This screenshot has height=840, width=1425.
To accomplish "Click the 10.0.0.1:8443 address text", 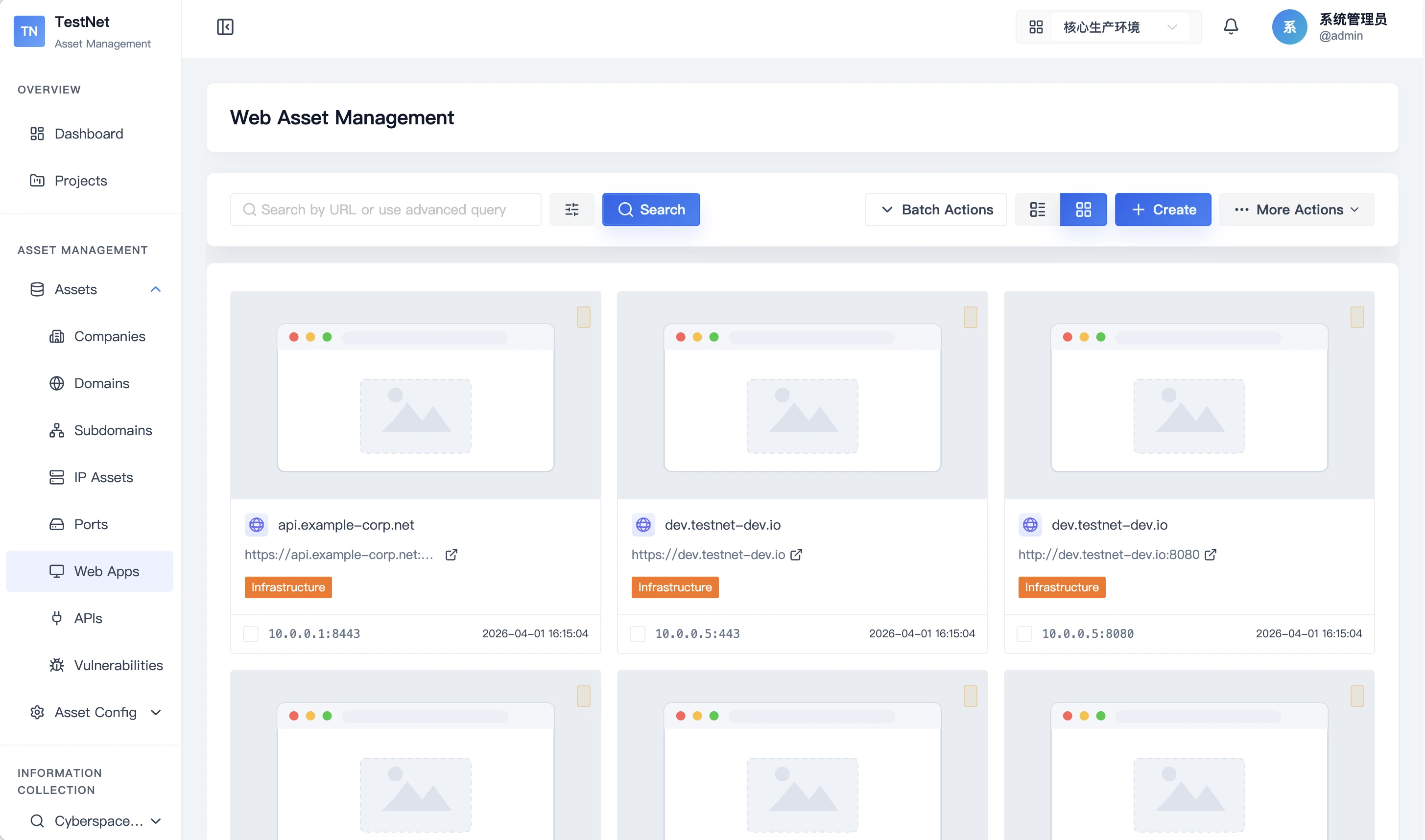I will [314, 634].
